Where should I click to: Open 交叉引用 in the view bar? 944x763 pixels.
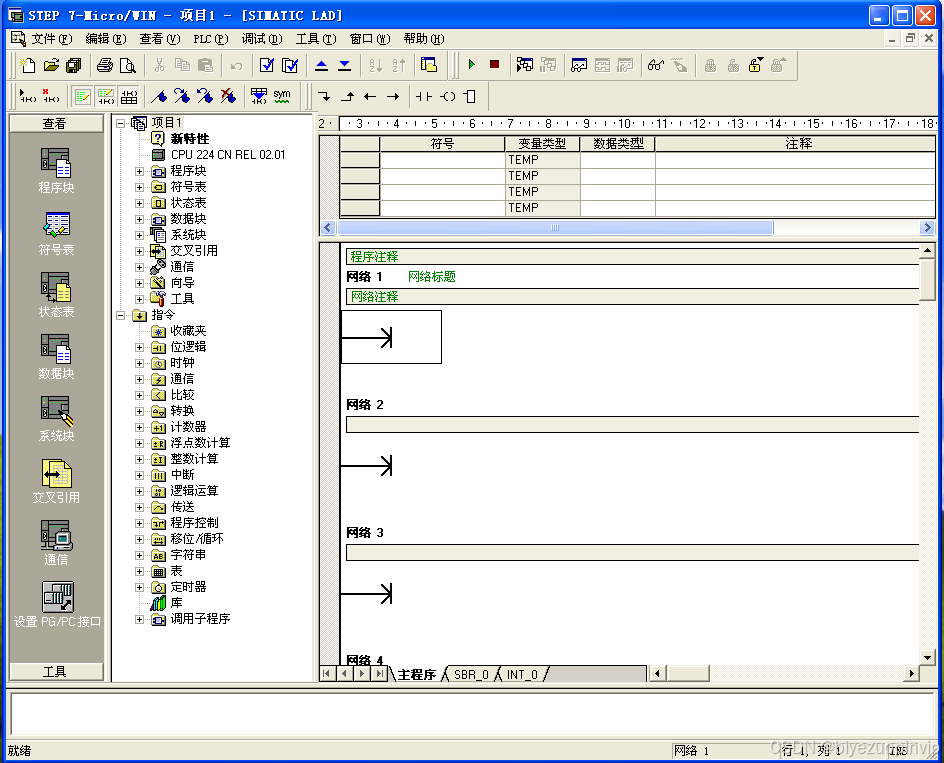coord(56,481)
